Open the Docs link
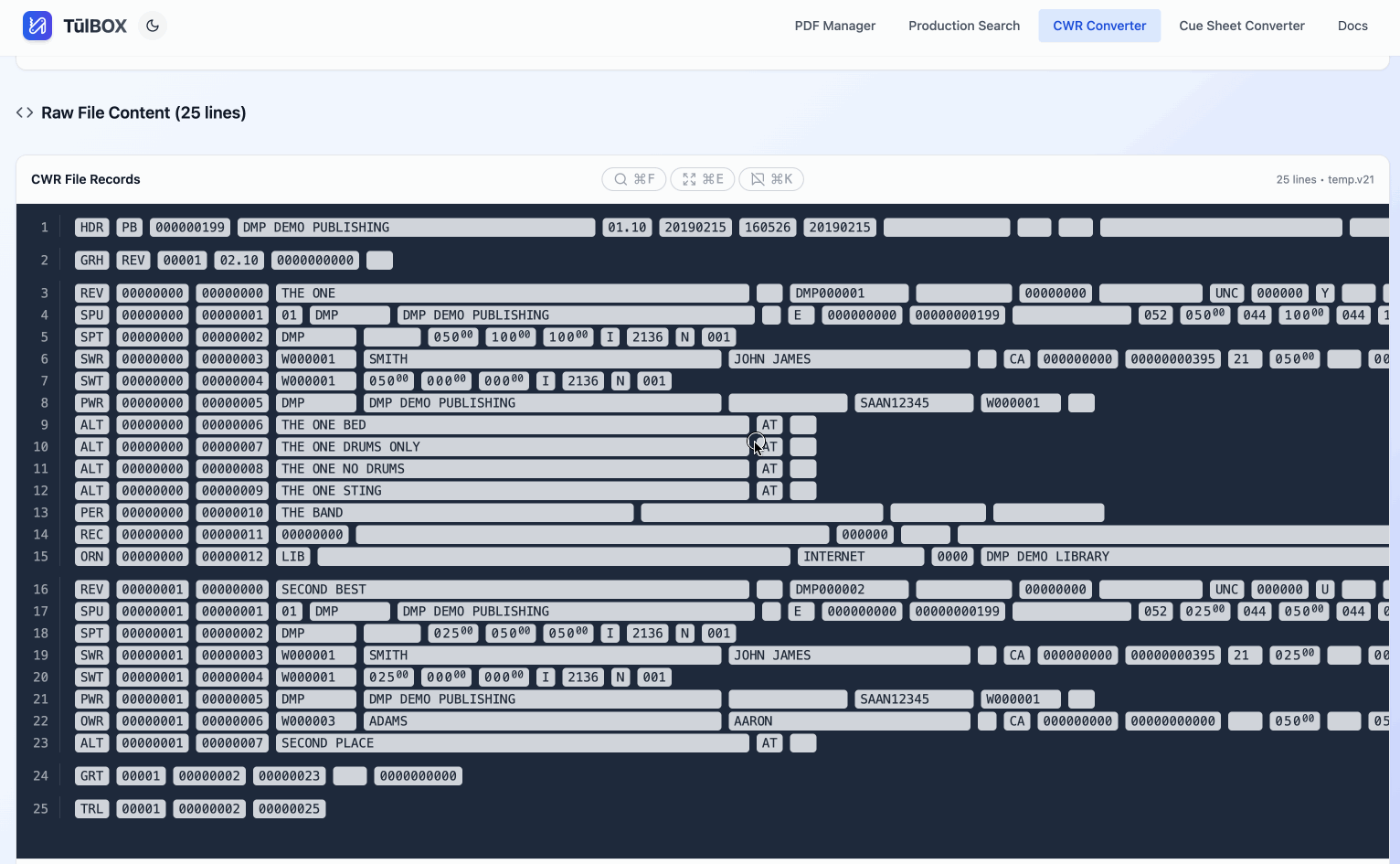 point(1352,26)
